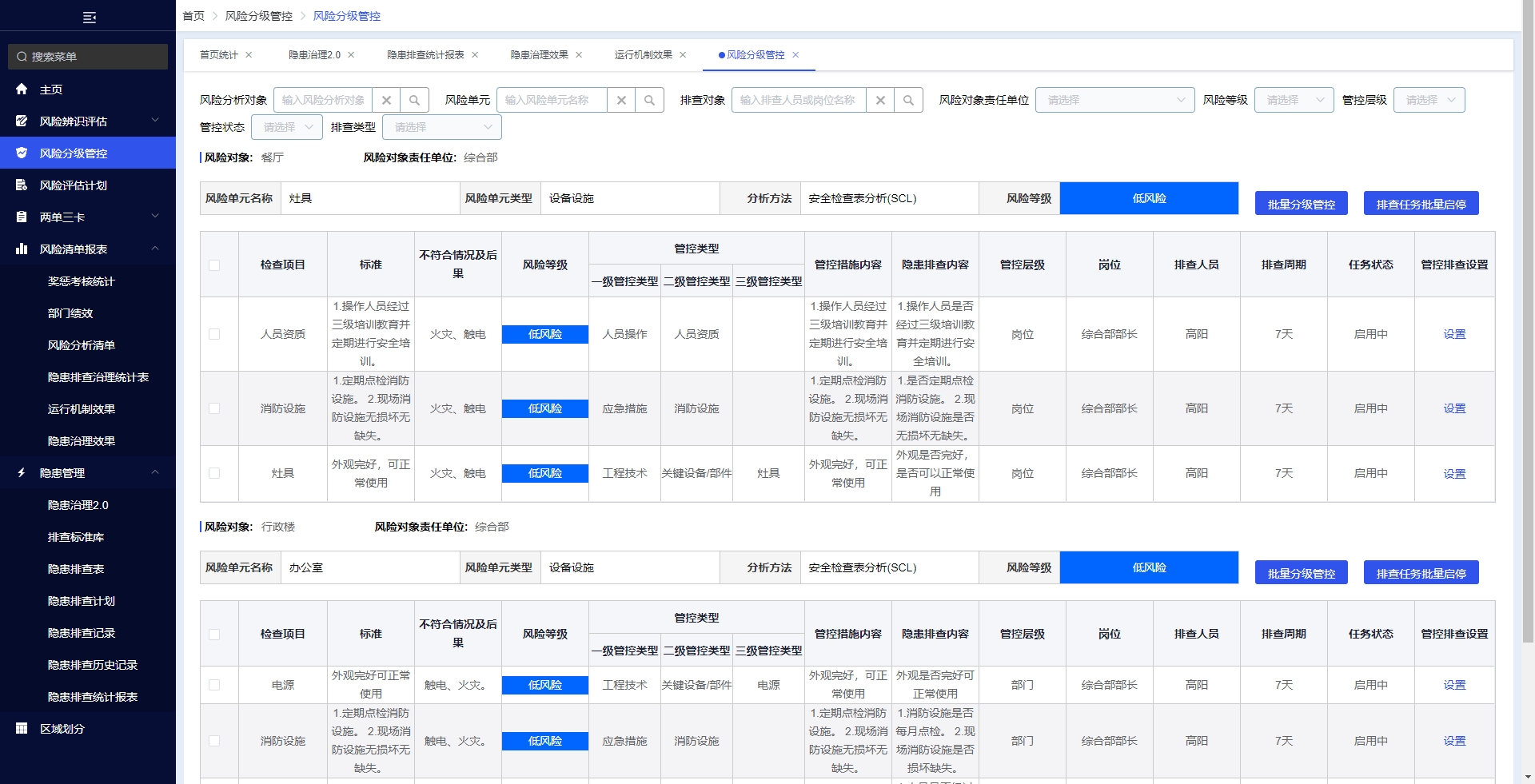Open 奖惩考核统计 in the sidebar
Screen dimensions: 1535x784
tap(81, 281)
